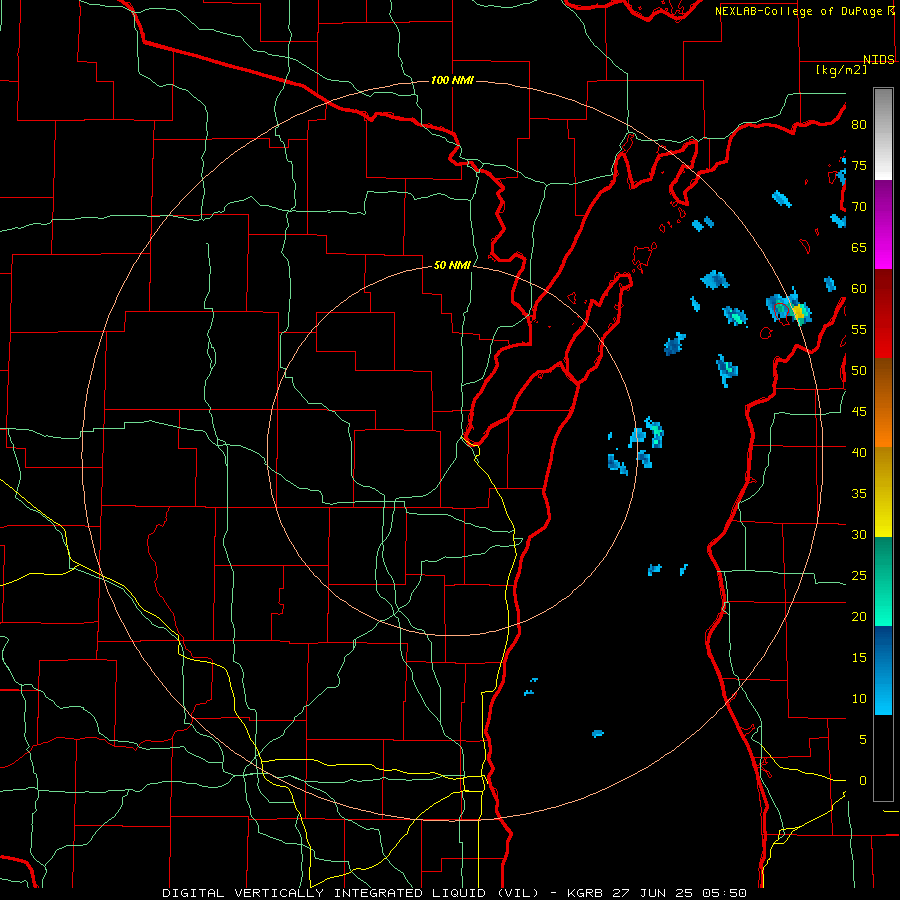The height and width of the screenshot is (900, 900).
Task: Pick the orange-brown segment of color bar
Action: tap(883, 402)
